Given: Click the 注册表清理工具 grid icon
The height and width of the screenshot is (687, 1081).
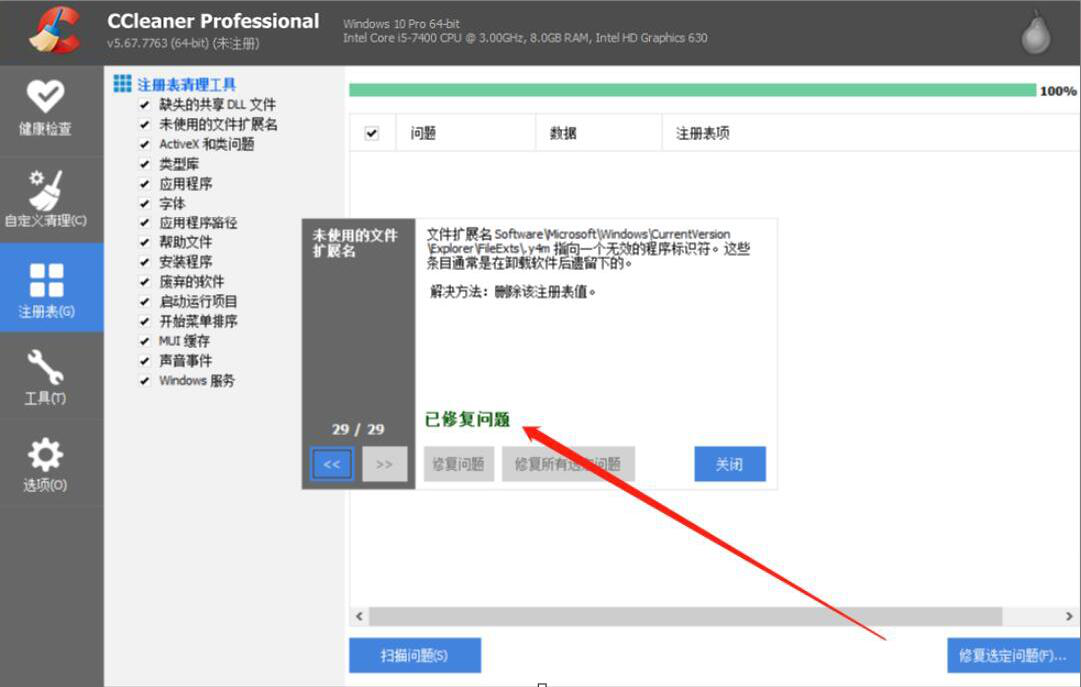Looking at the screenshot, I should point(122,84).
